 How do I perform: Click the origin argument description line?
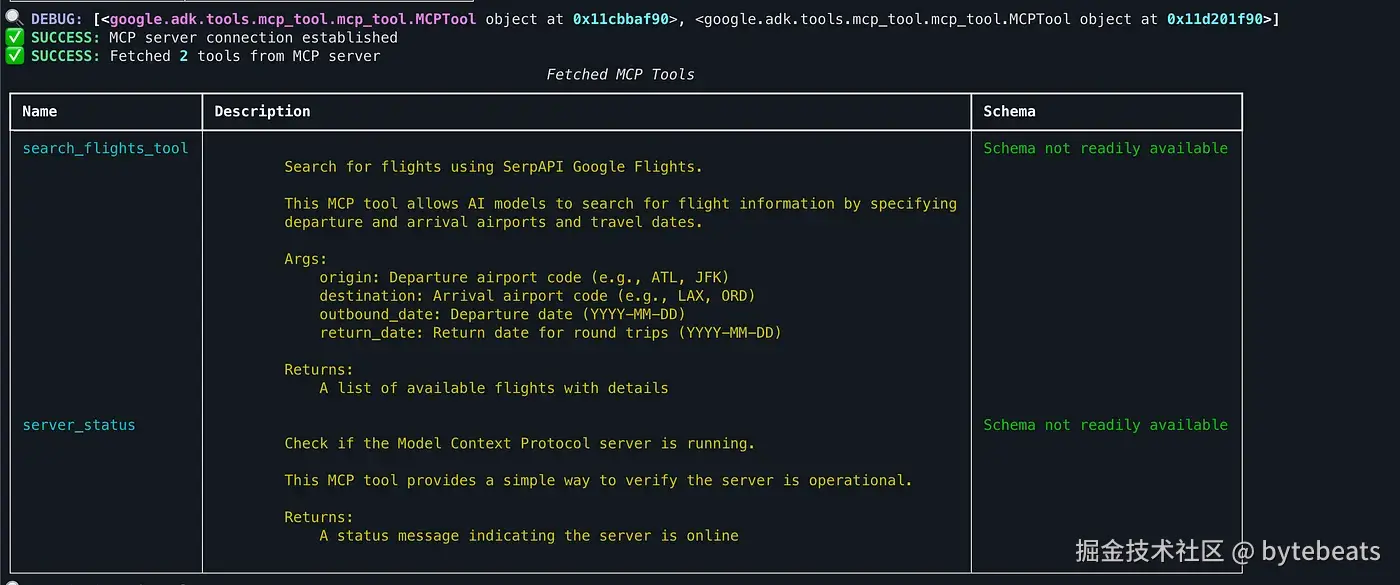[525, 277]
